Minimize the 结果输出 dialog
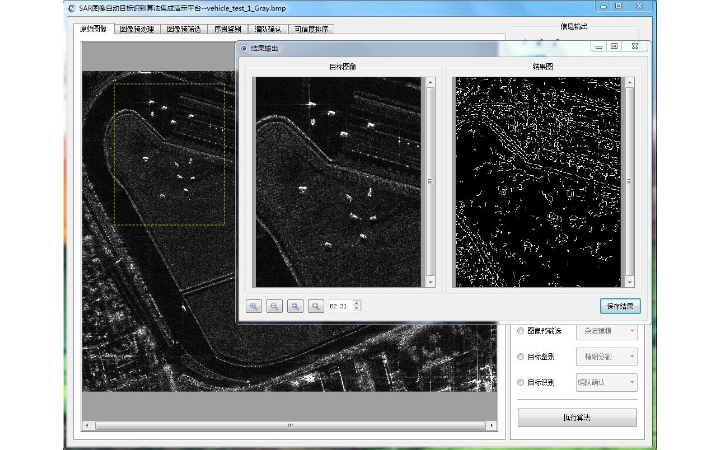Screen dimensions: 720x450 599,46
